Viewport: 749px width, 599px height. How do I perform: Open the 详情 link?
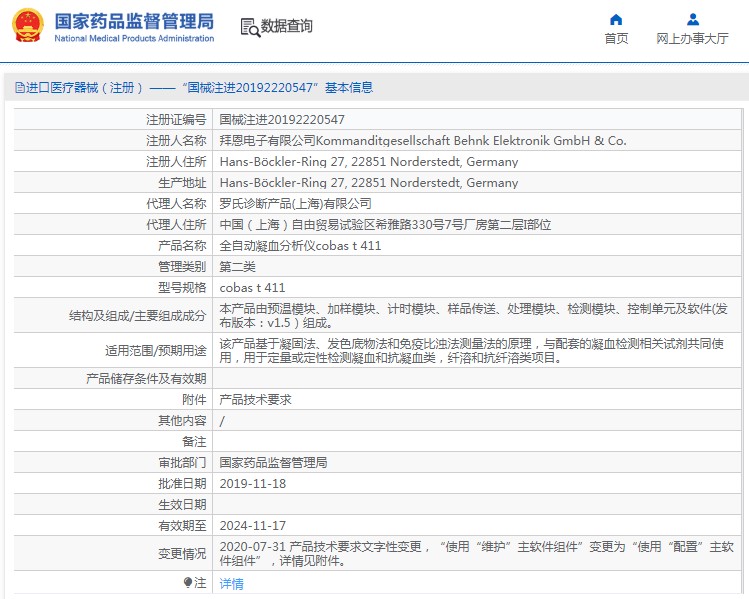coord(231,583)
